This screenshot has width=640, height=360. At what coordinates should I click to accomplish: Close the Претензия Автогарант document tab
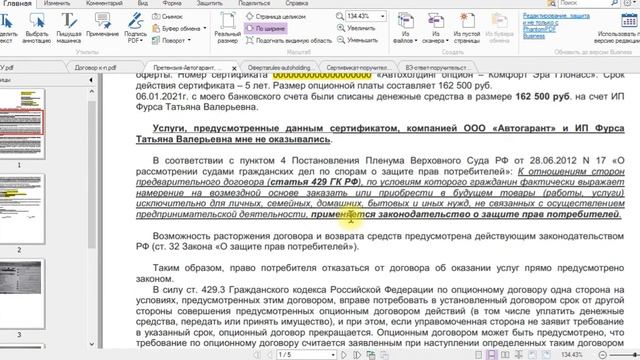point(234,68)
